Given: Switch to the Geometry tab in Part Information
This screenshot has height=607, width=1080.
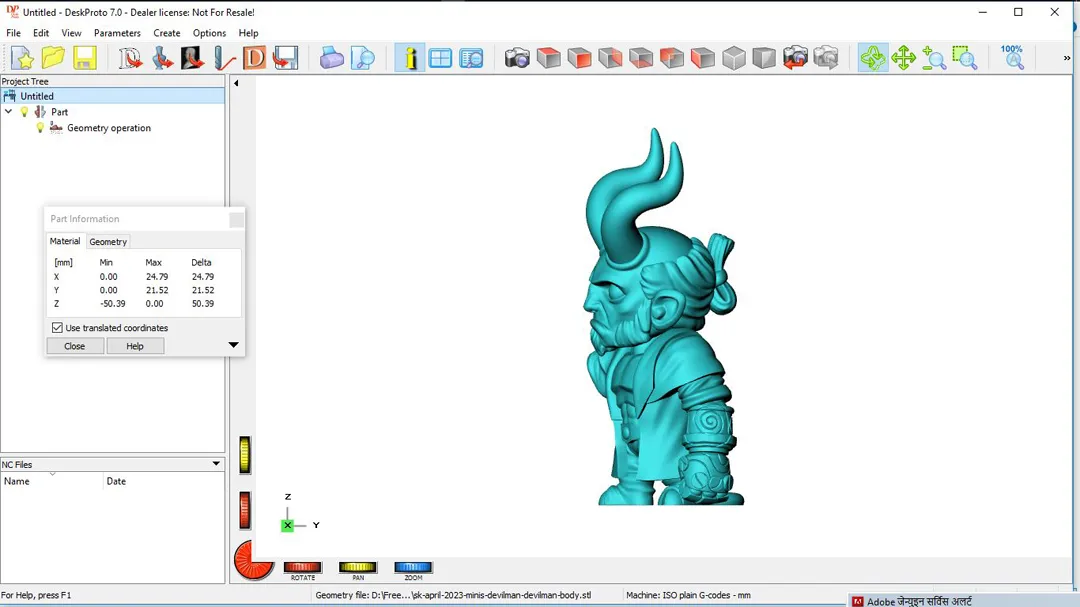Looking at the screenshot, I should 108,242.
